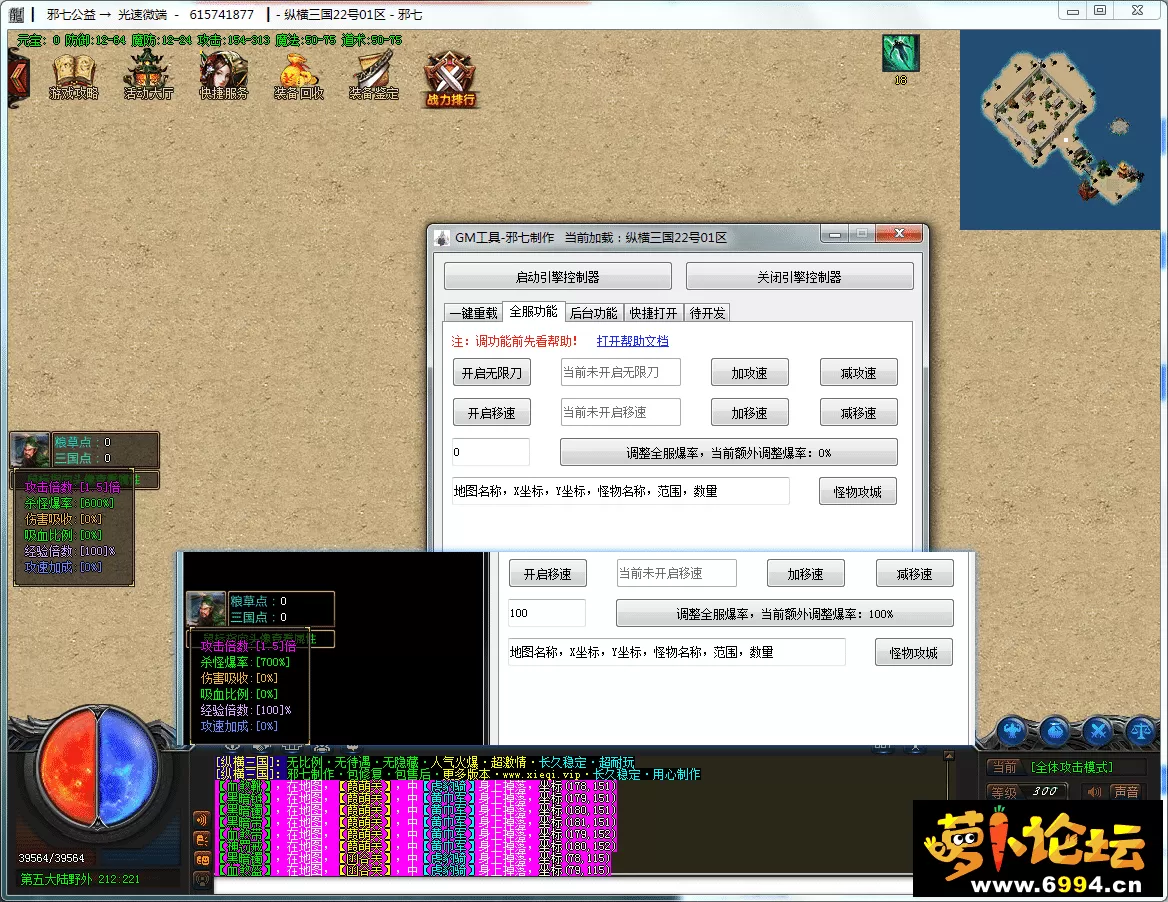1168x902 pixels.
Task: Click the 39564/39564 HP value
Action: tap(51, 858)
